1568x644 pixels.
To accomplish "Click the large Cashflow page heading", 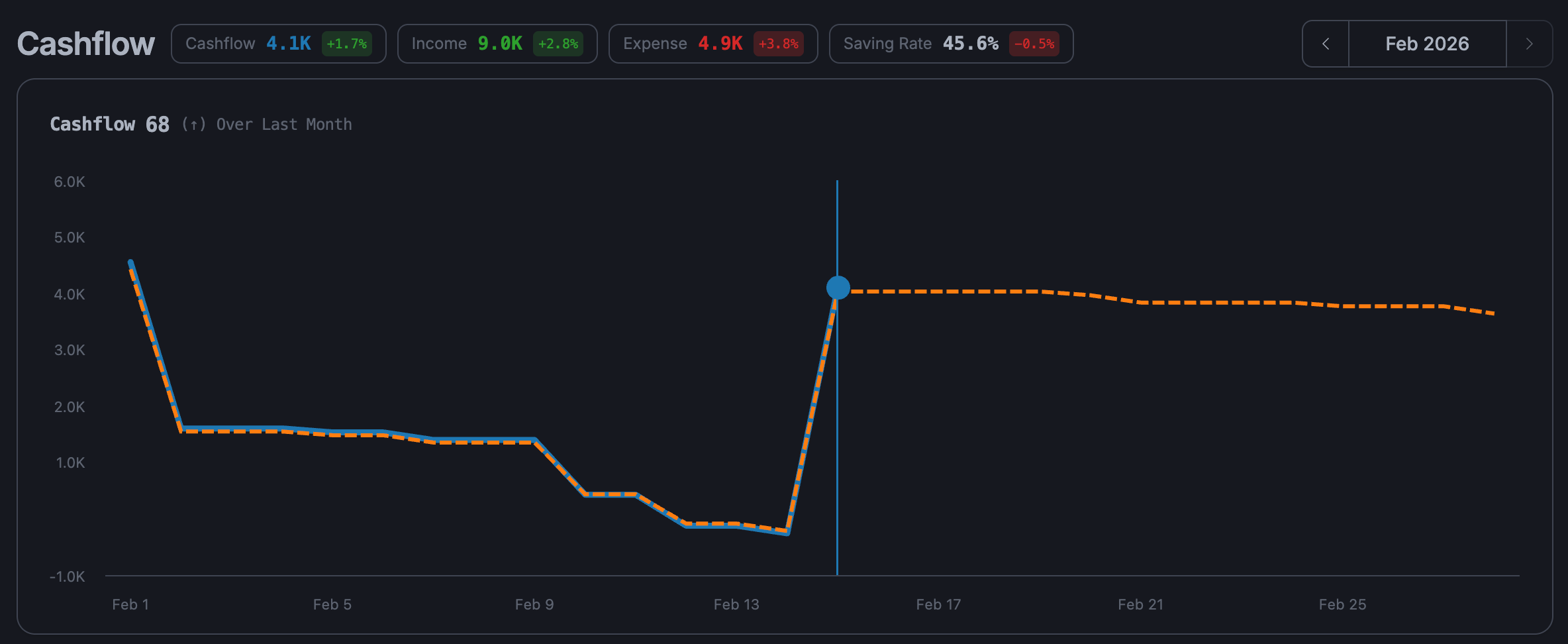I will 85,44.
